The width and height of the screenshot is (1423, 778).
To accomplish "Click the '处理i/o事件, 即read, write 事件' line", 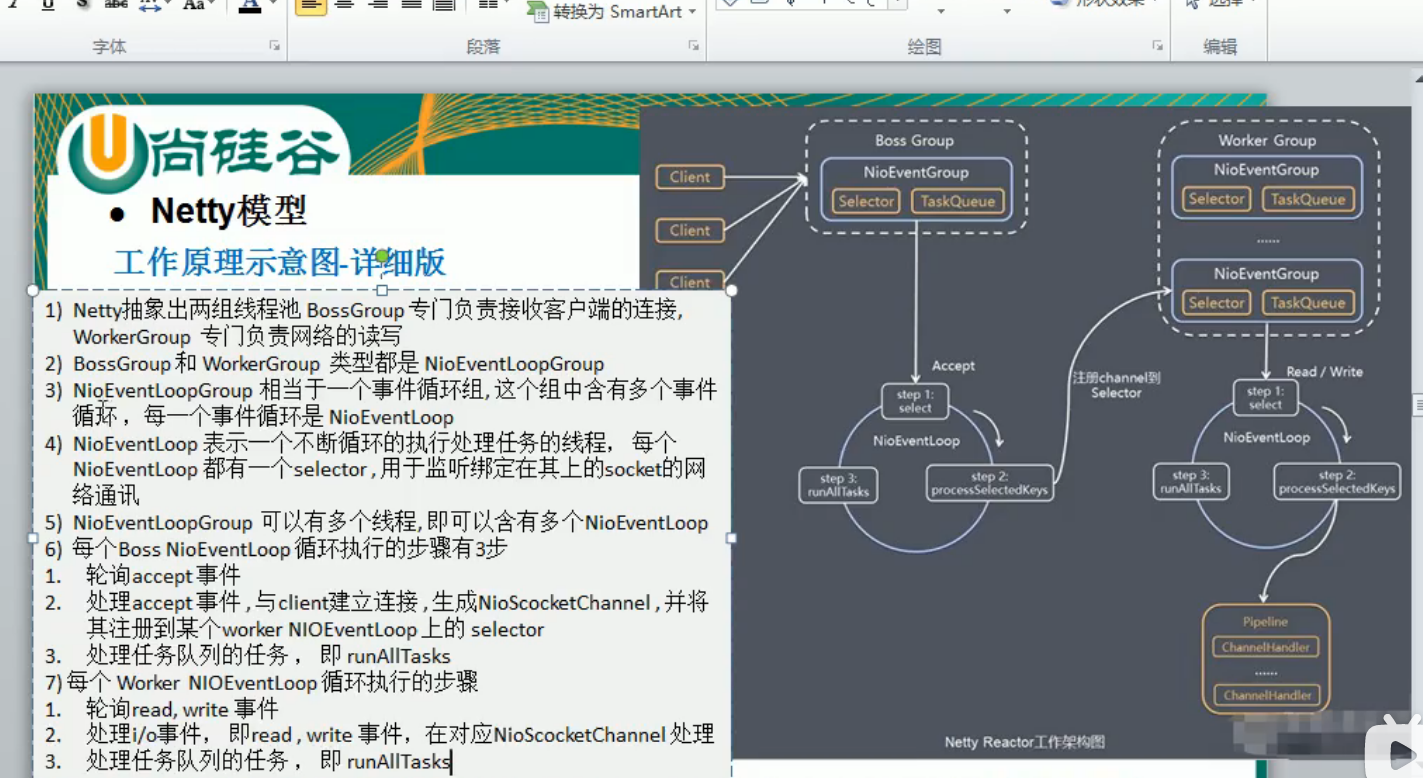I will coord(400,735).
